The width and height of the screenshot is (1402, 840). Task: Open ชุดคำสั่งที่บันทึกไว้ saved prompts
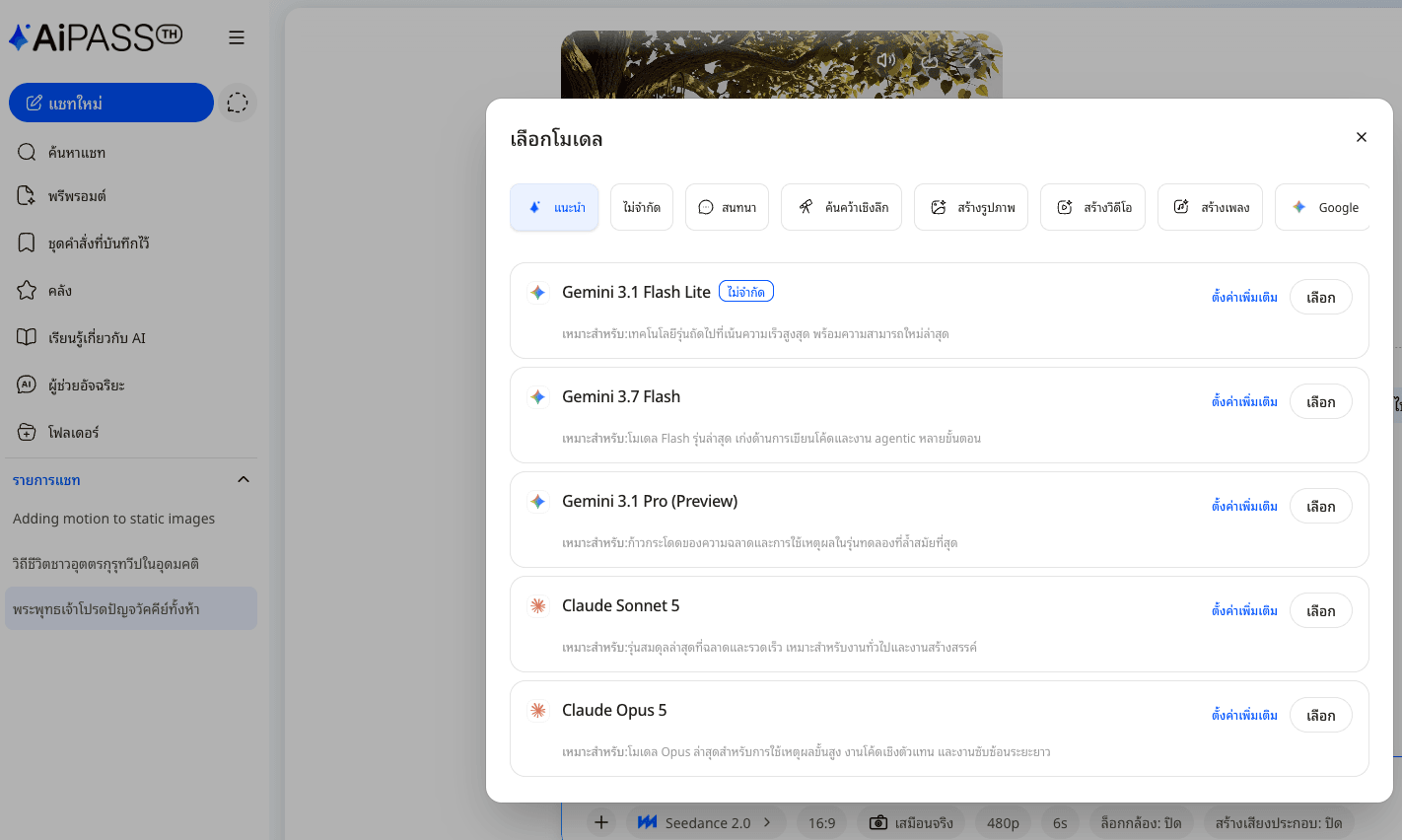(131, 244)
